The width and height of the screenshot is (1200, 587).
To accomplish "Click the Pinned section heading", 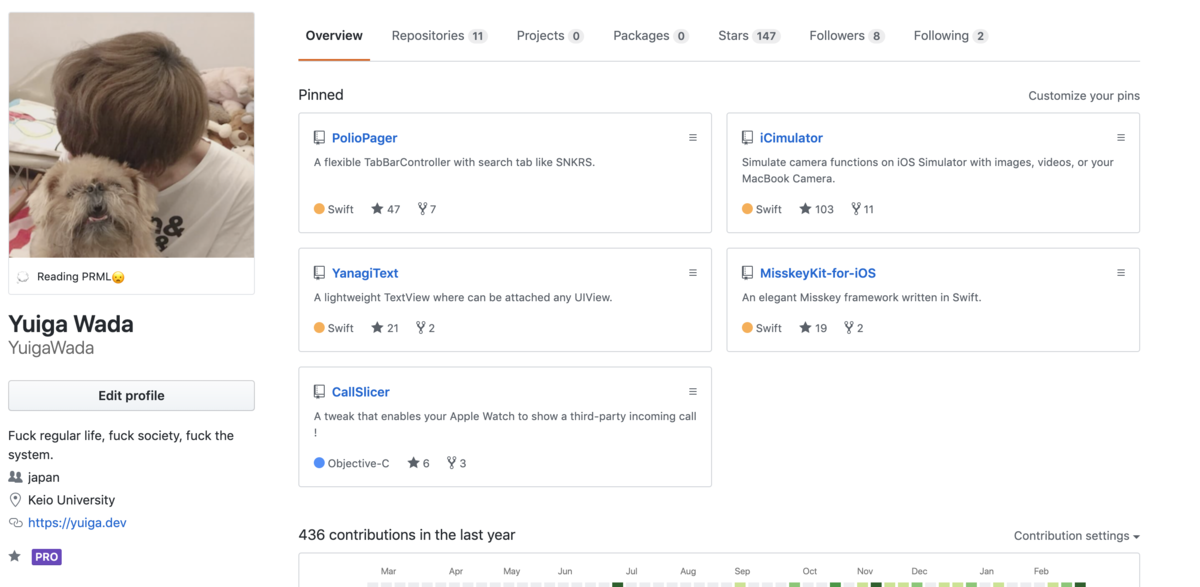I will coord(321,95).
